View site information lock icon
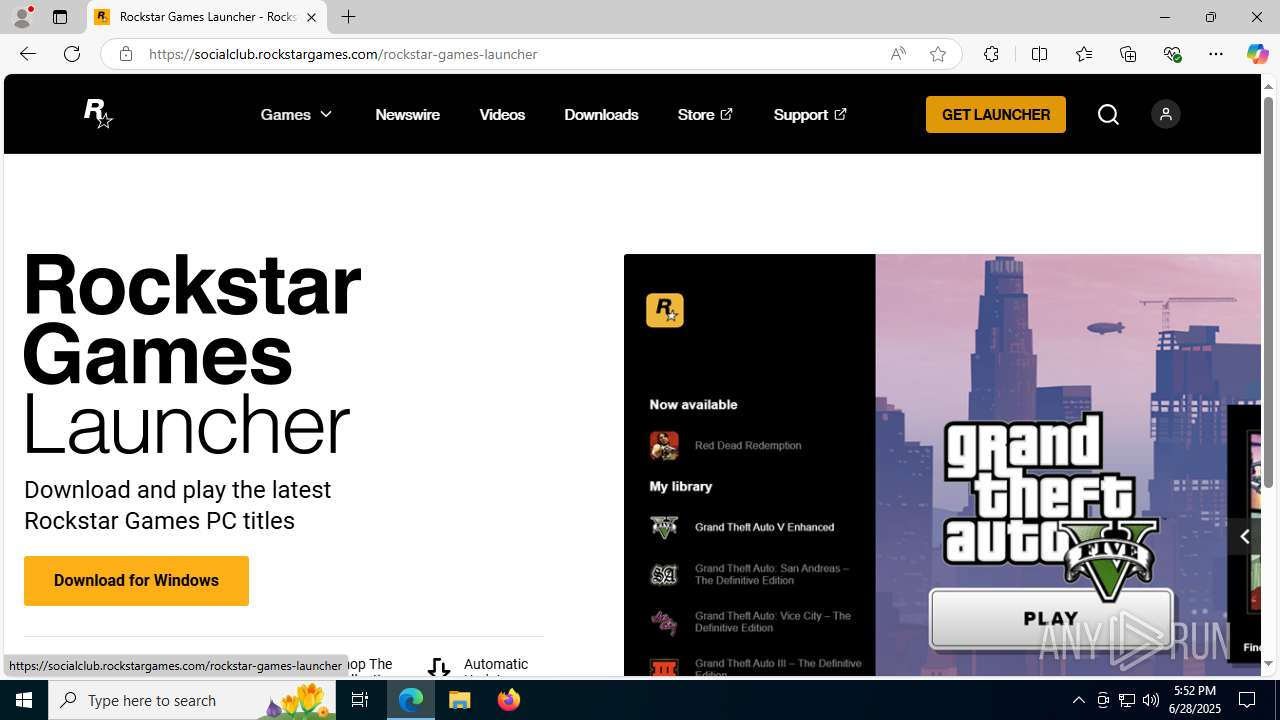The image size is (1280, 720). point(125,54)
